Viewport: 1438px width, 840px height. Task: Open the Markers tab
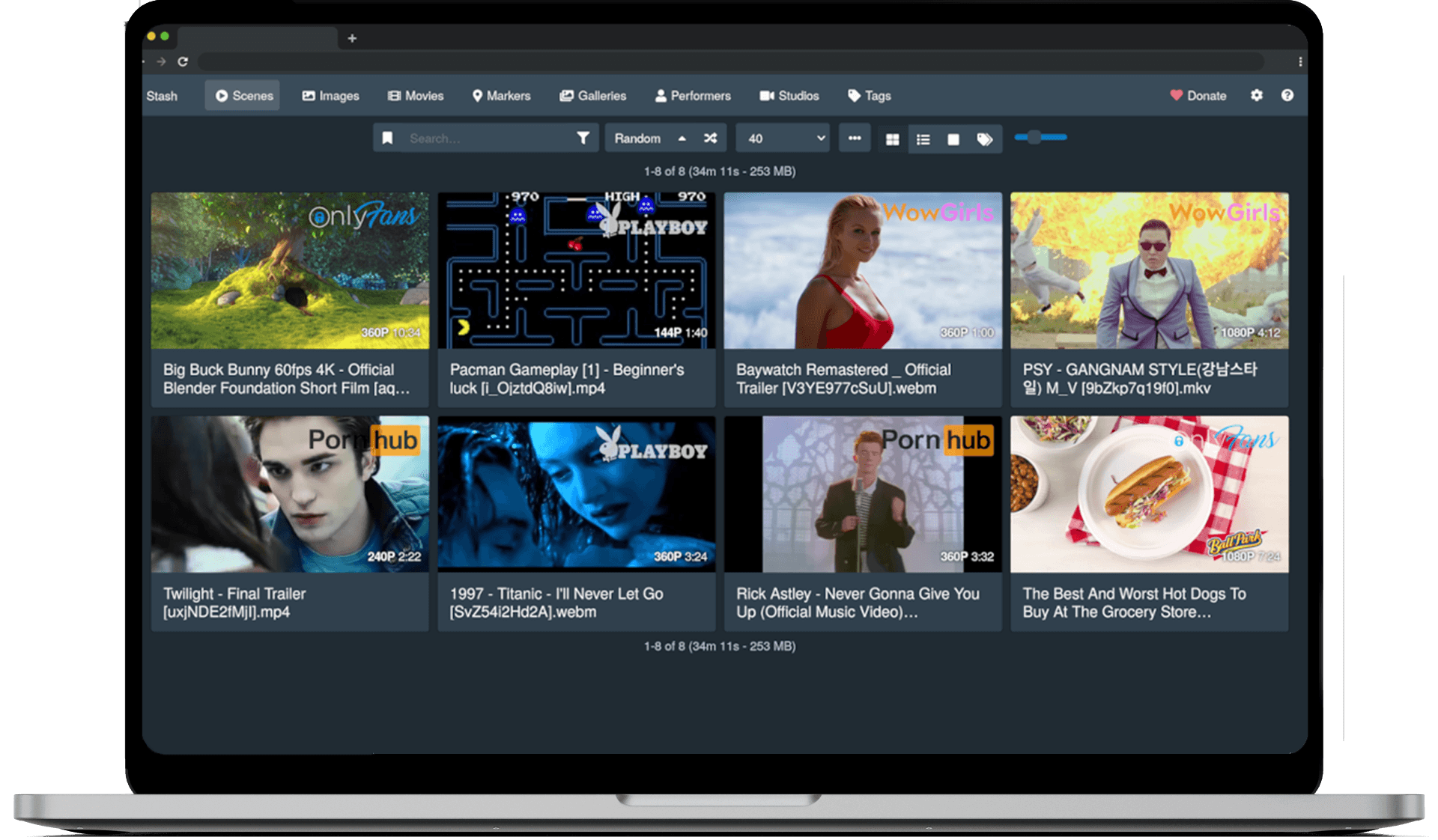click(x=501, y=96)
